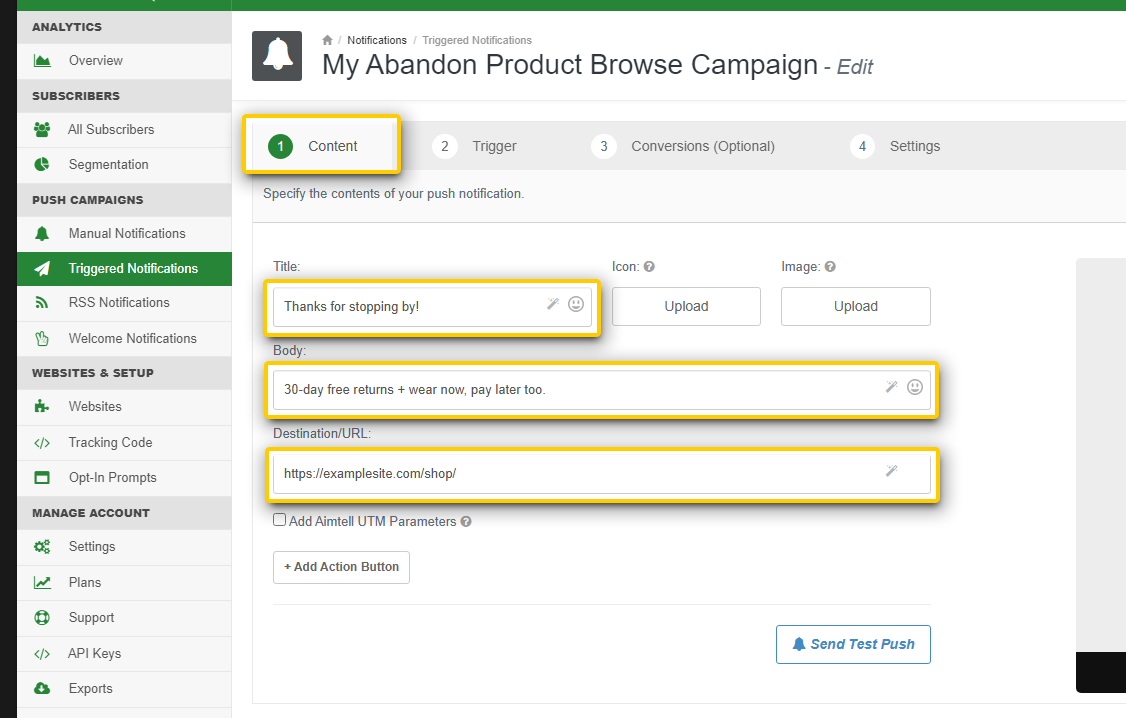Viewport: 1126px width, 718px height.
Task: Click the Send Test Push button
Action: (853, 644)
